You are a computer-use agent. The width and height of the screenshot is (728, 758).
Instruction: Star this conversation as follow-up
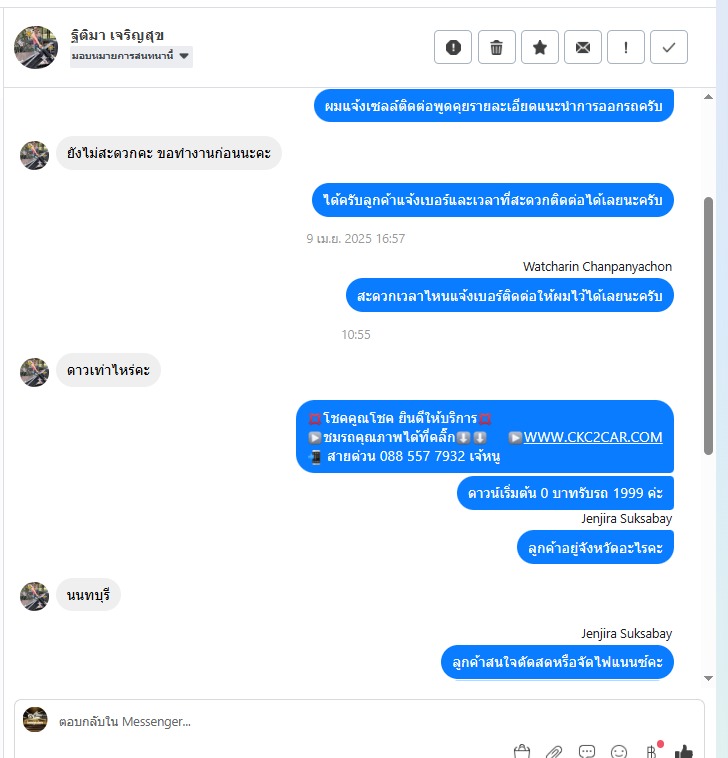tap(539, 47)
